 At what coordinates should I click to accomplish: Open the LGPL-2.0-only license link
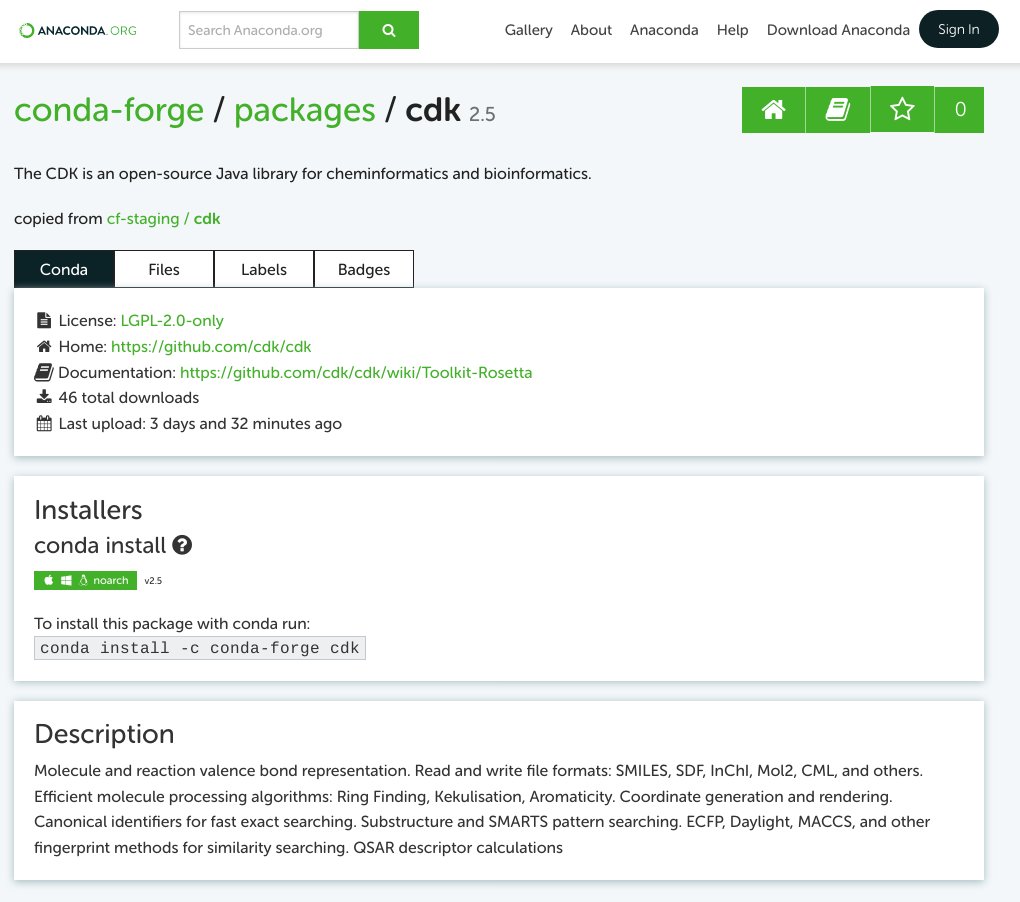[x=172, y=321]
